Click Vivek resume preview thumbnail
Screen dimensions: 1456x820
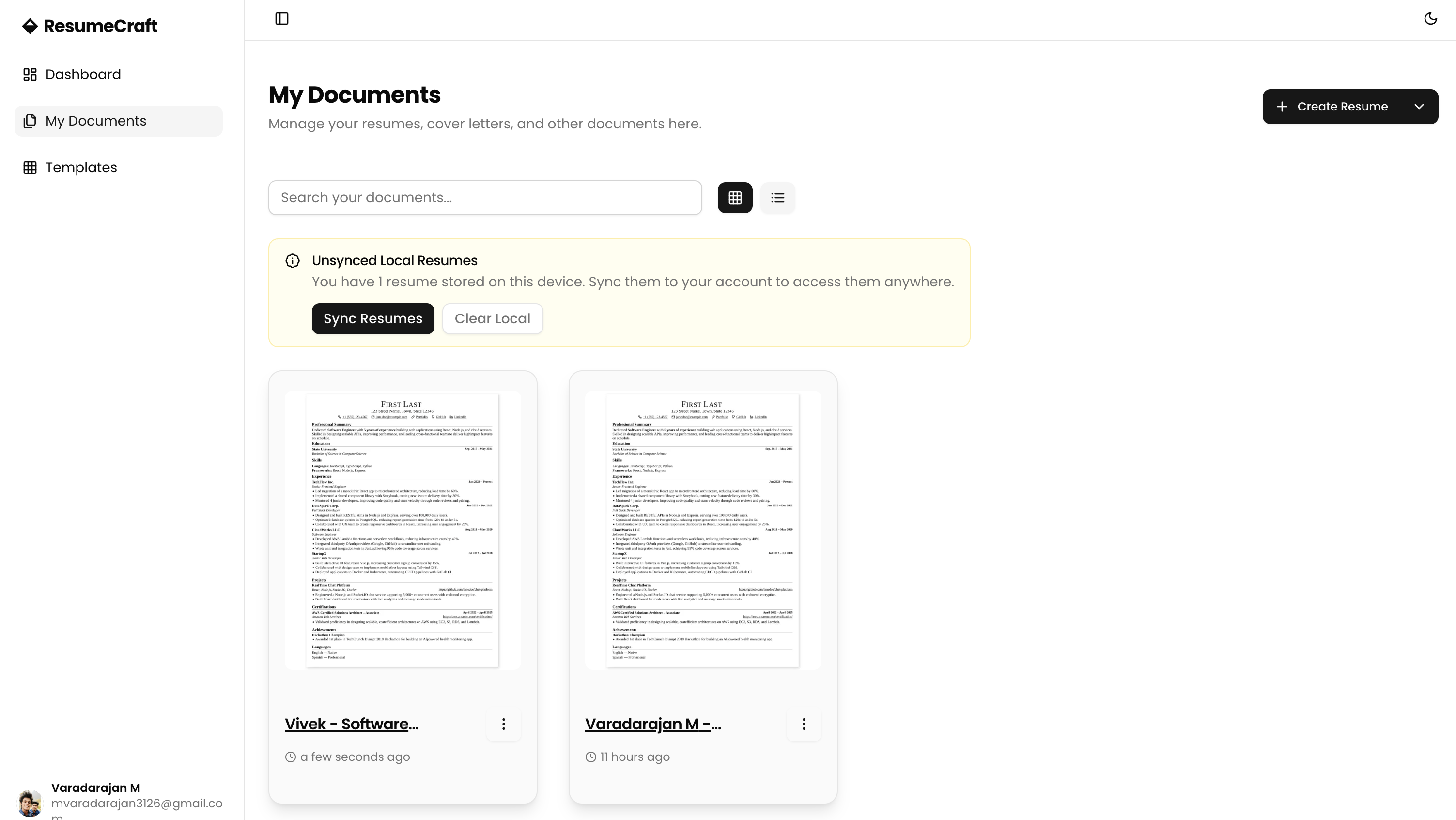pyautogui.click(x=403, y=530)
